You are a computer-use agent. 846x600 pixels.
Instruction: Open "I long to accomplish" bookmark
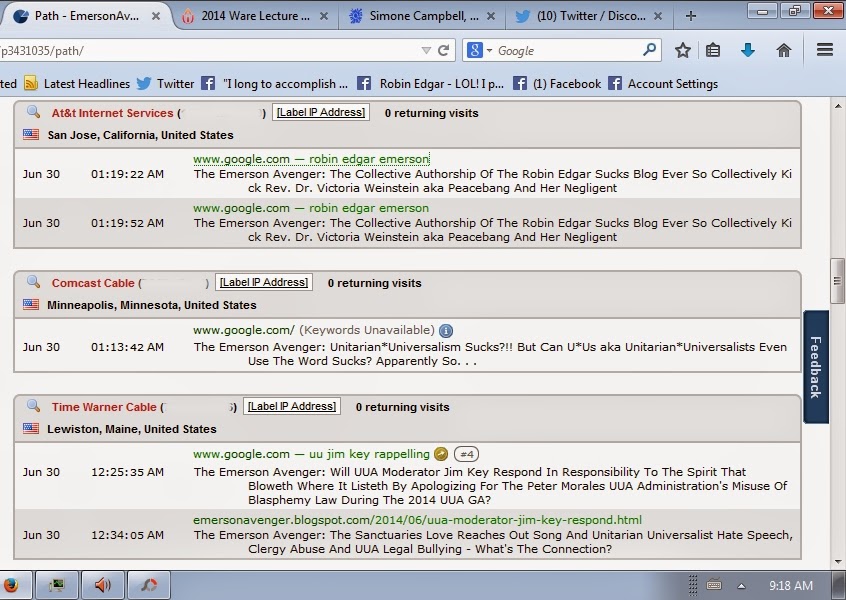click(x=275, y=84)
